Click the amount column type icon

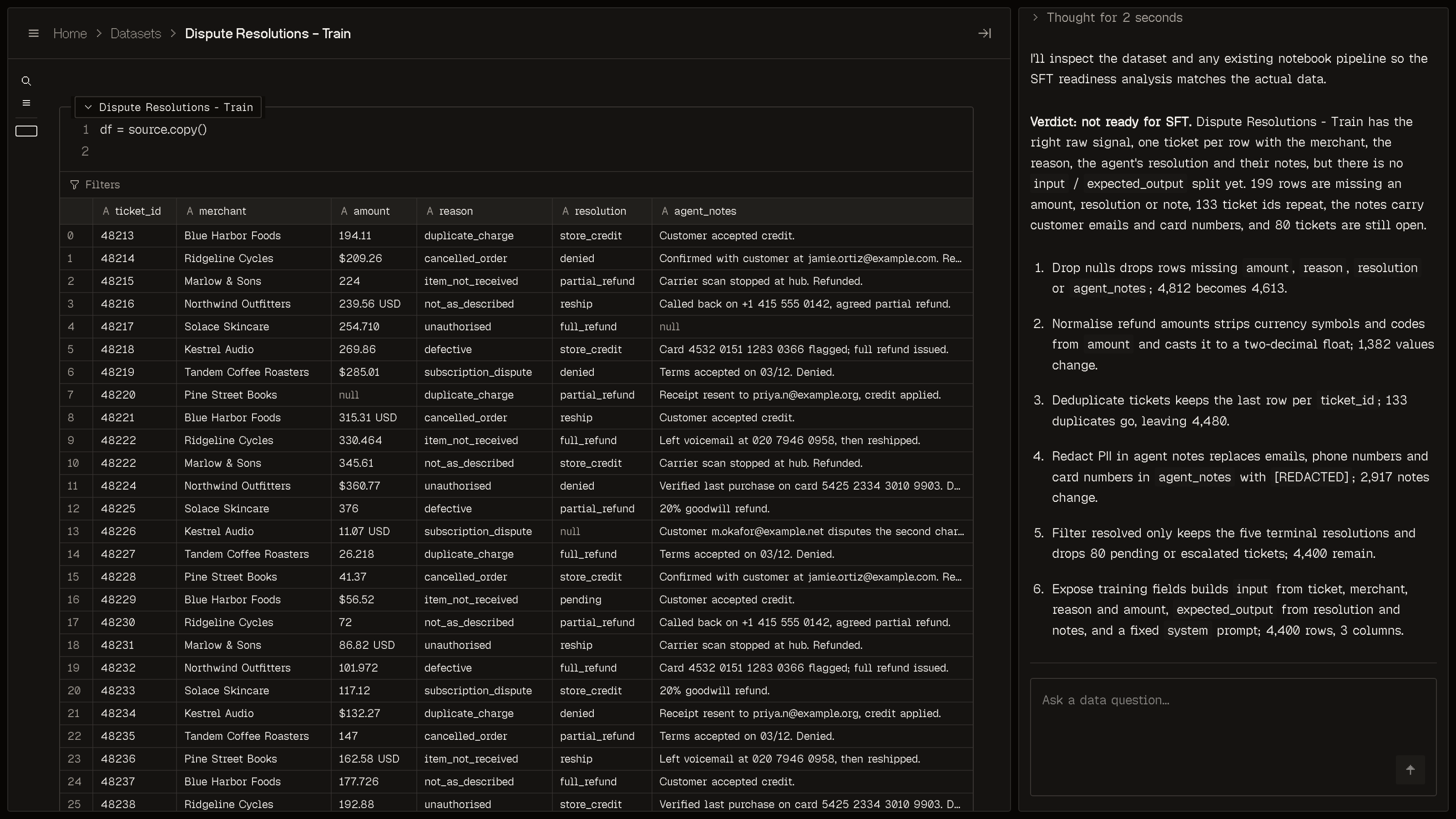pyautogui.click(x=344, y=212)
